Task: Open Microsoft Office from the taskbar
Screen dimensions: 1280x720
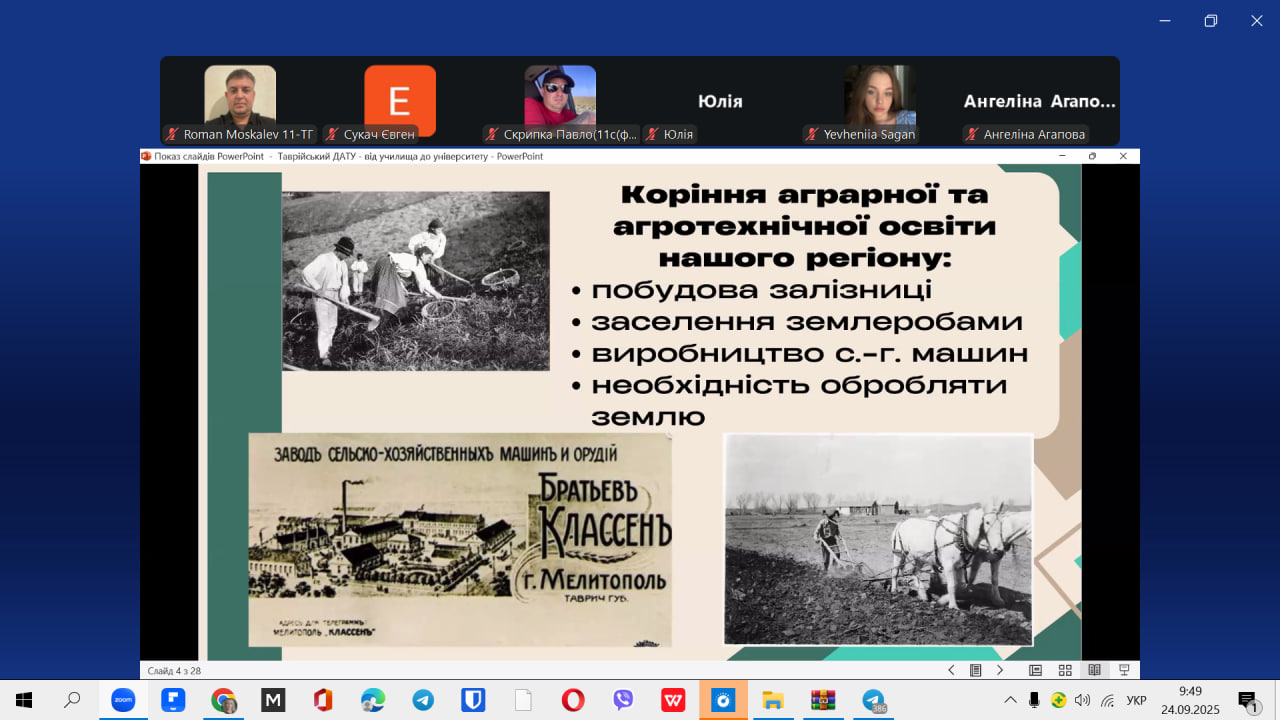Action: [323, 700]
